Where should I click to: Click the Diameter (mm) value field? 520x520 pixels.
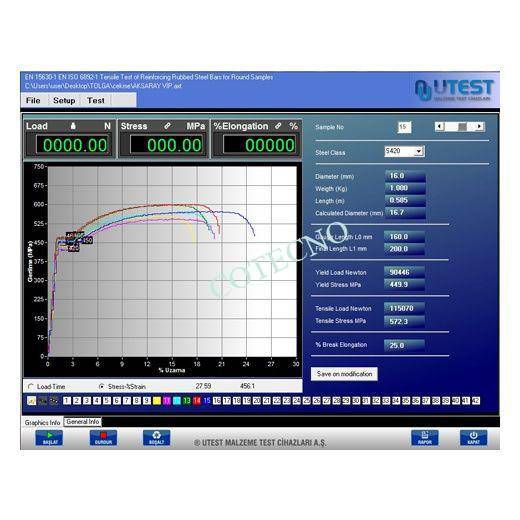(405, 176)
